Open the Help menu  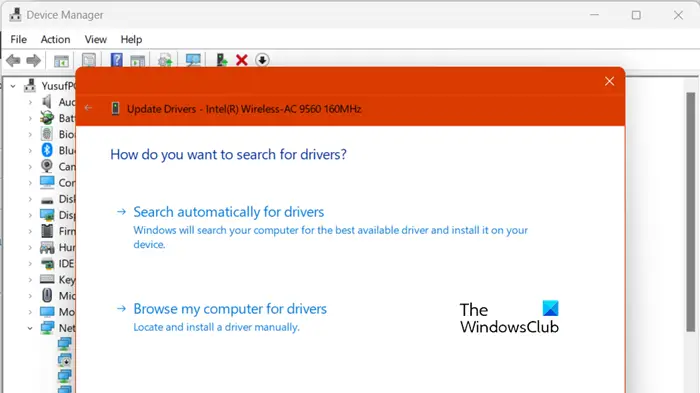[x=131, y=39]
